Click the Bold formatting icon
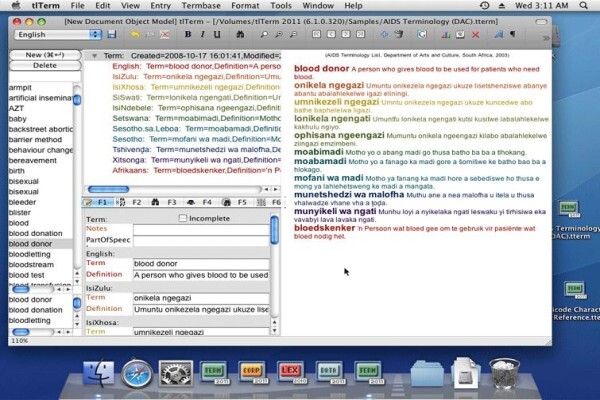Screen dimensions: 600x400 coord(188,34)
